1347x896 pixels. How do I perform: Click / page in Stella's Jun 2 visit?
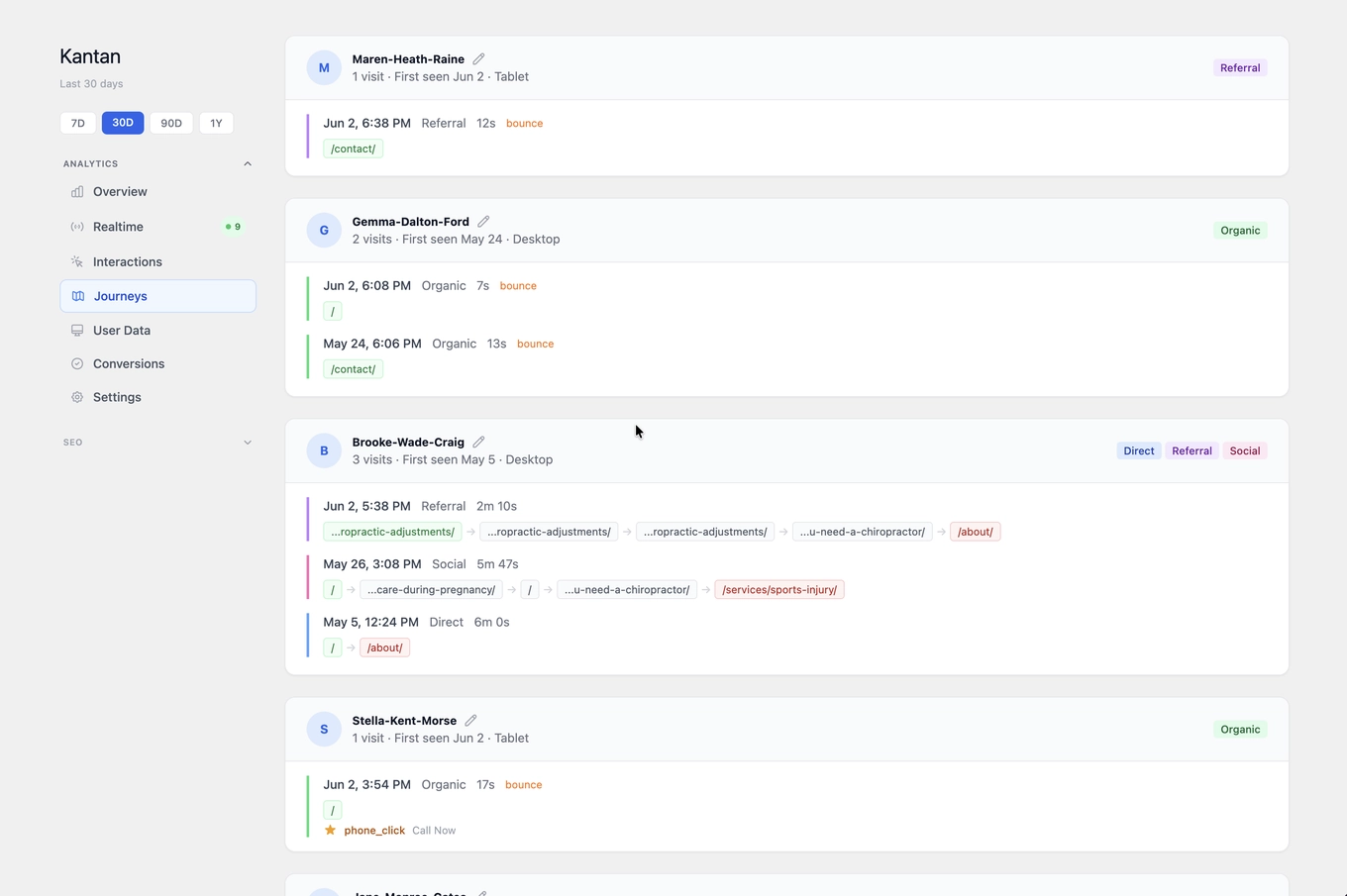[333, 810]
